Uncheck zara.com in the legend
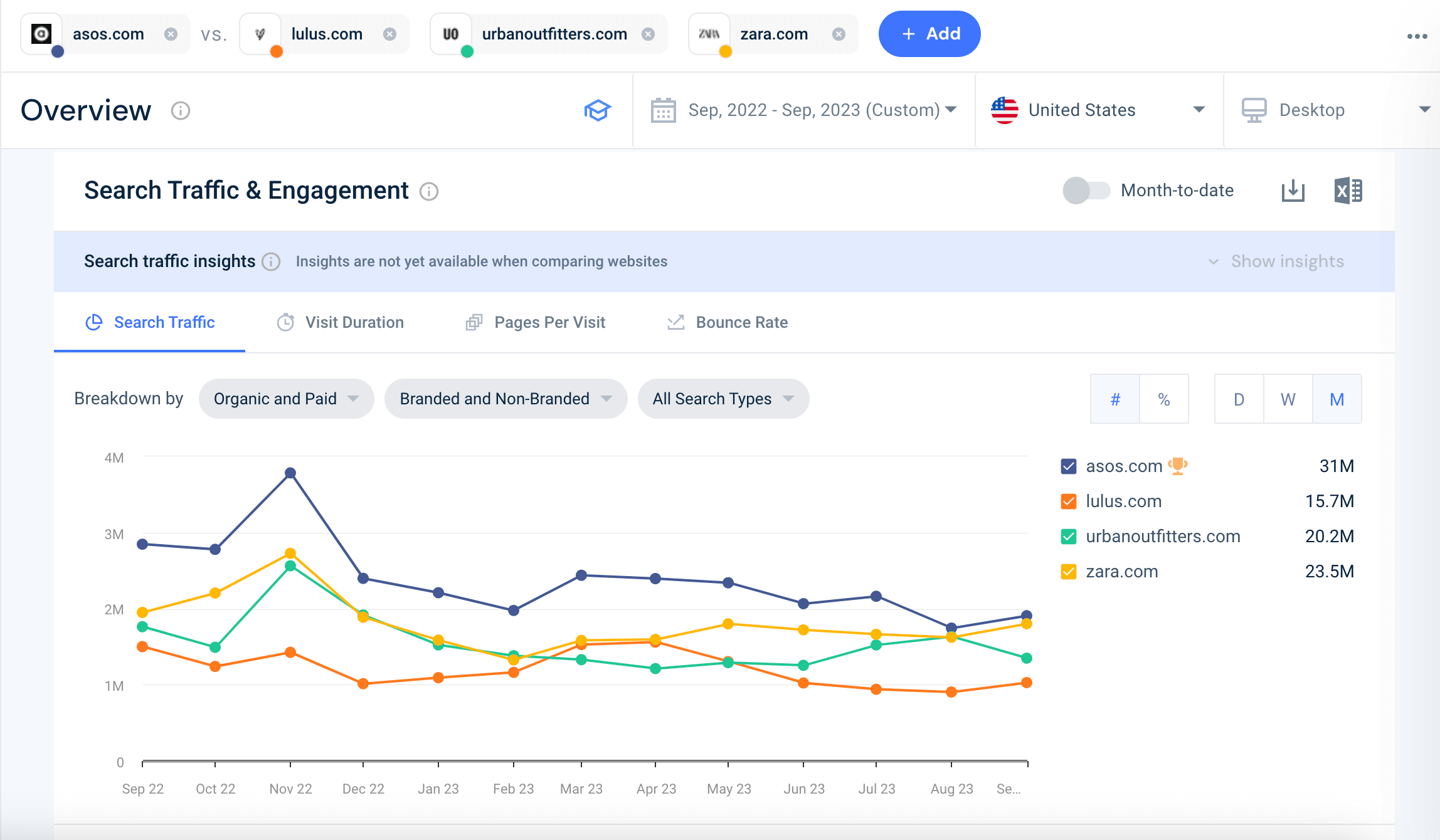Image resolution: width=1440 pixels, height=840 pixels. pyautogui.click(x=1068, y=571)
